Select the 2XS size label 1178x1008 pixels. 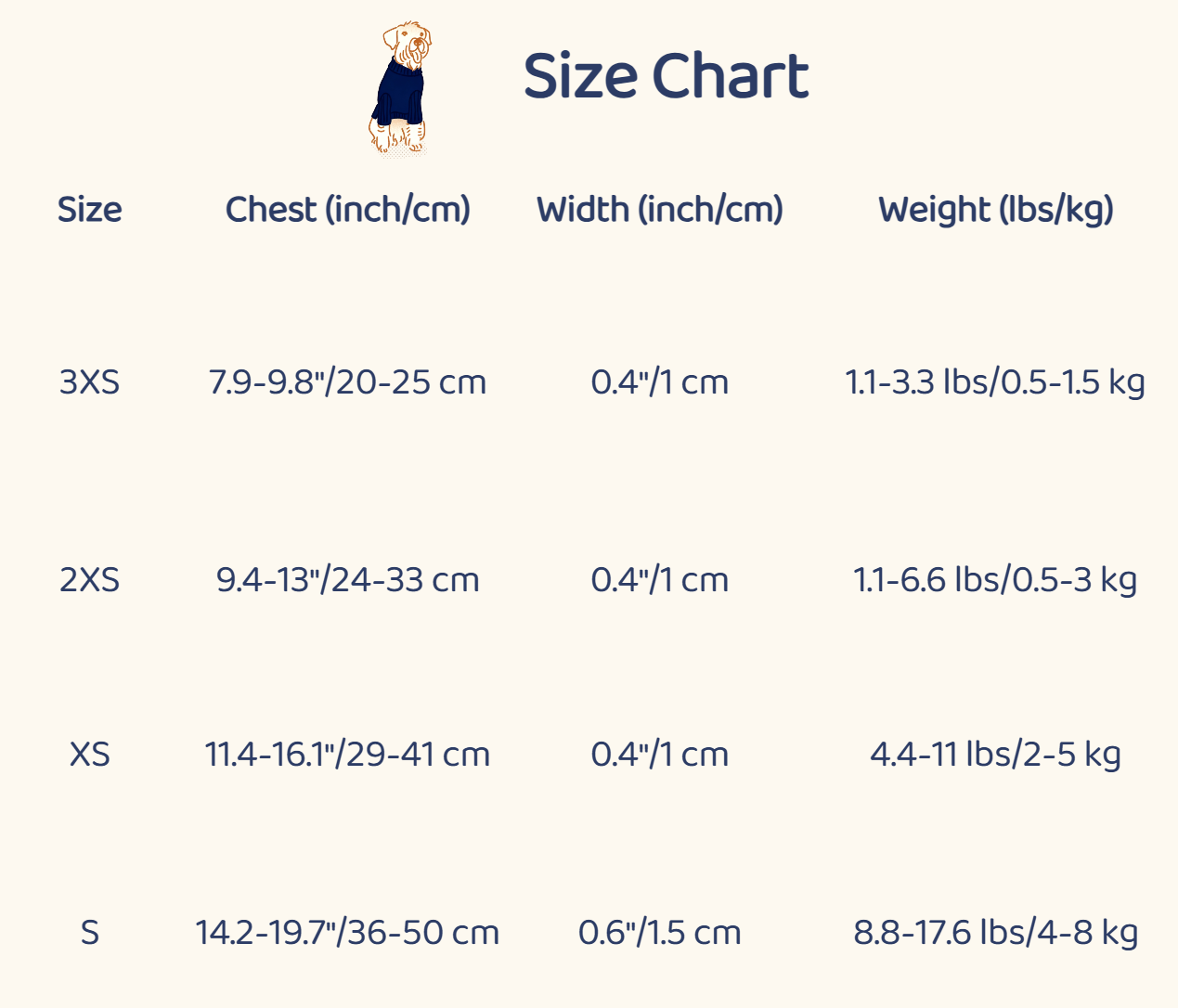click(89, 580)
